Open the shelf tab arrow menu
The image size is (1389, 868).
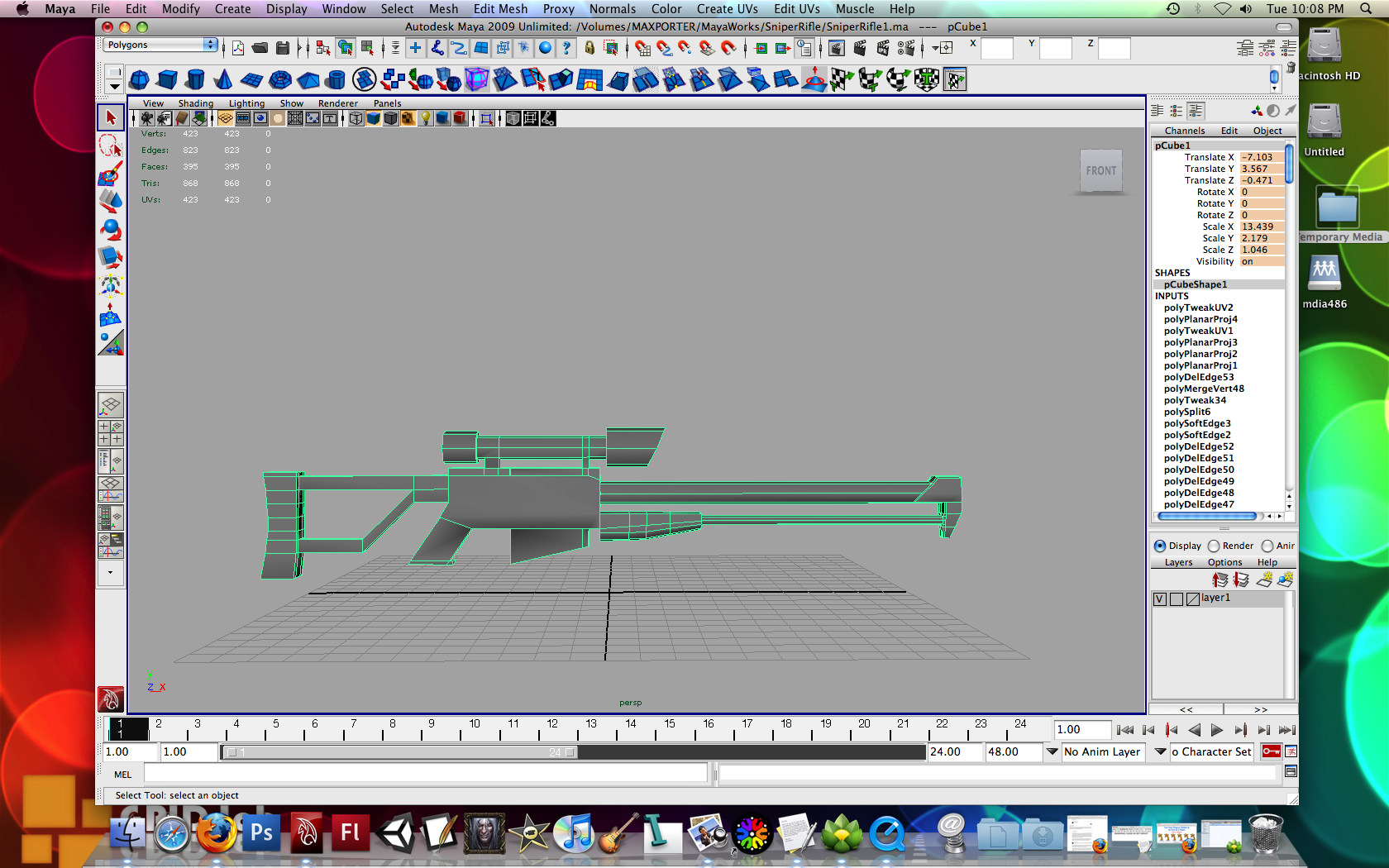point(114,86)
